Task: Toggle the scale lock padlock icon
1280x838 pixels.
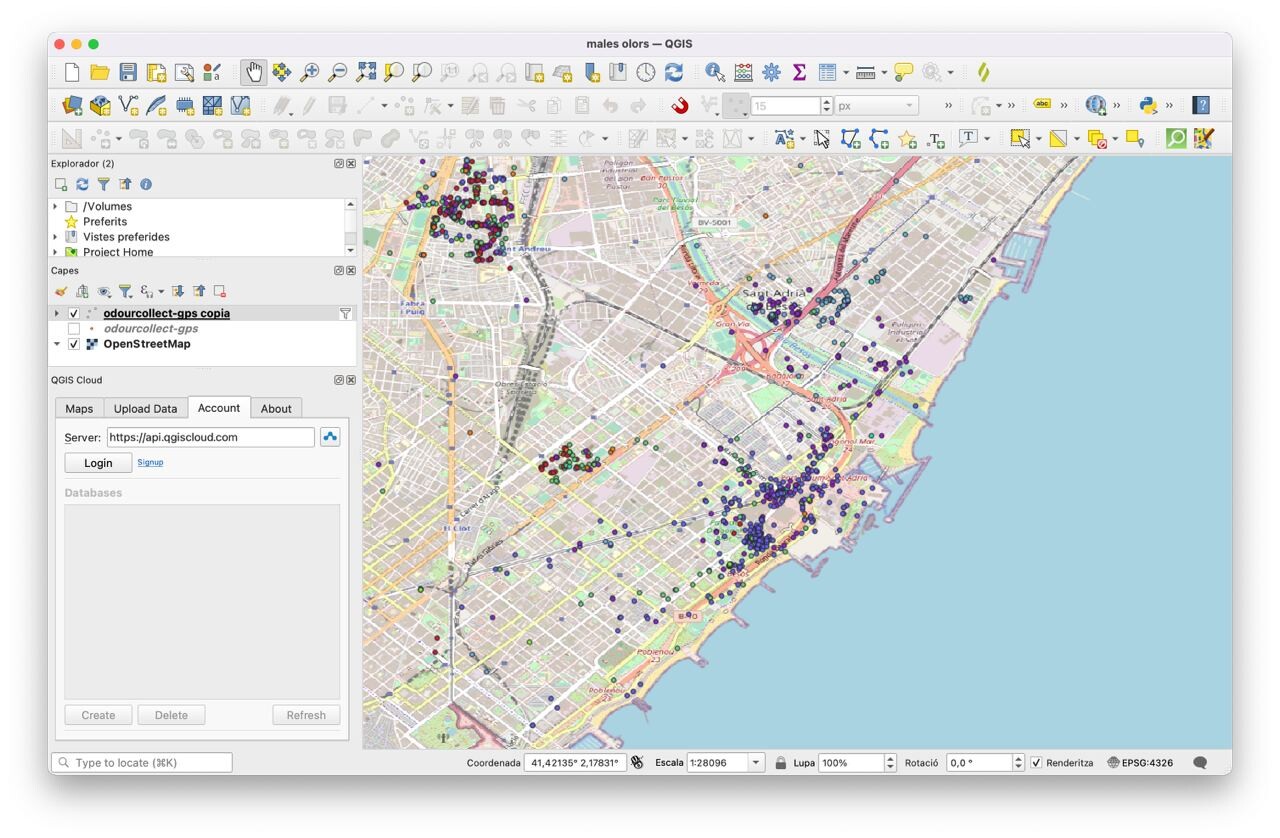Action: coord(781,763)
